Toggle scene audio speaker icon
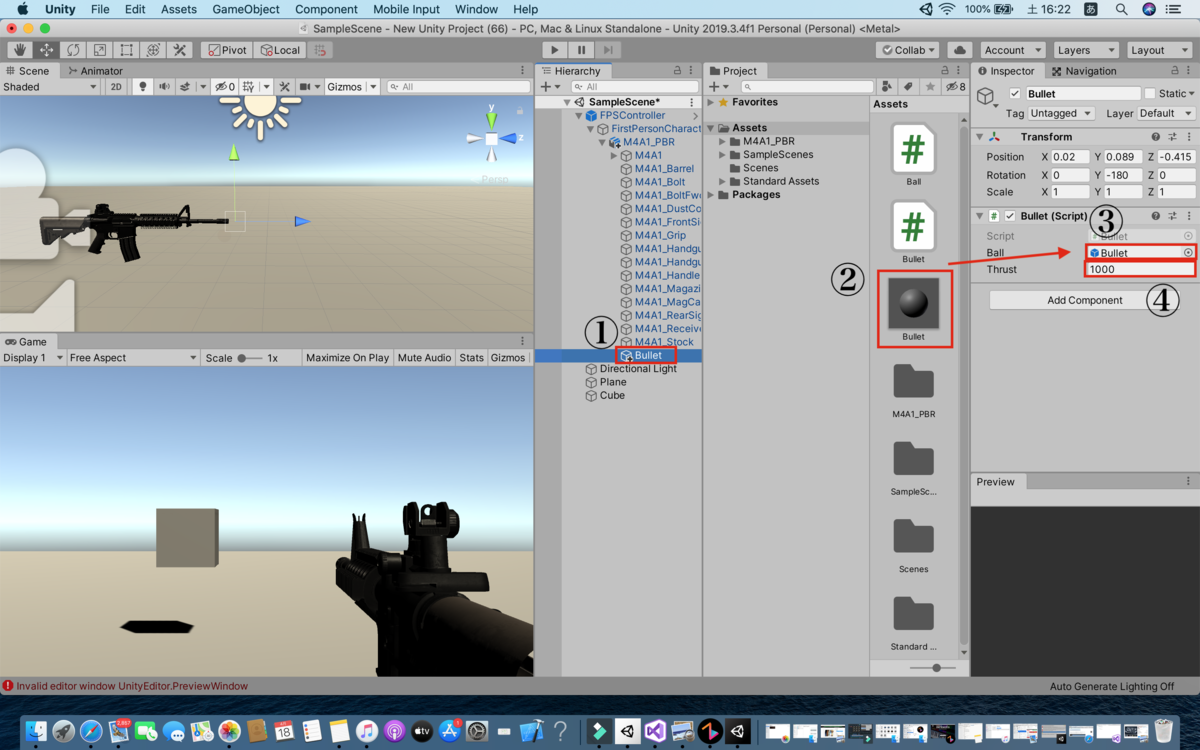Screen dimensions: 1200x750 165,87
